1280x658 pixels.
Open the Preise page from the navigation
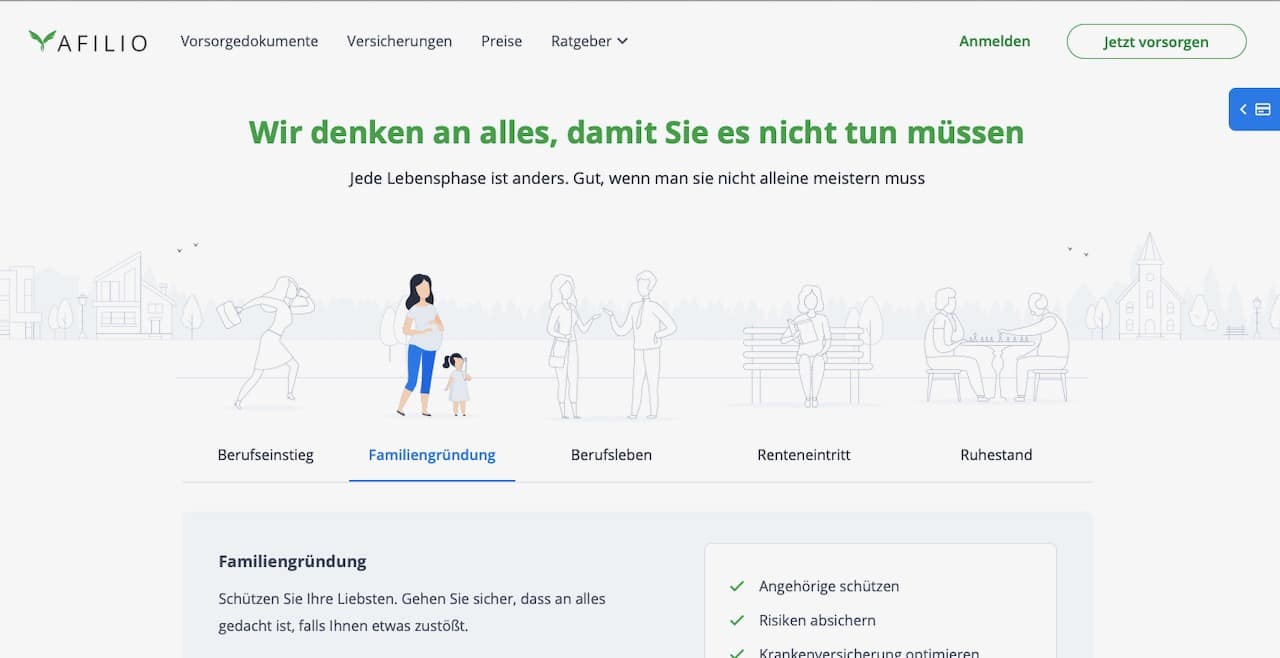tap(501, 41)
